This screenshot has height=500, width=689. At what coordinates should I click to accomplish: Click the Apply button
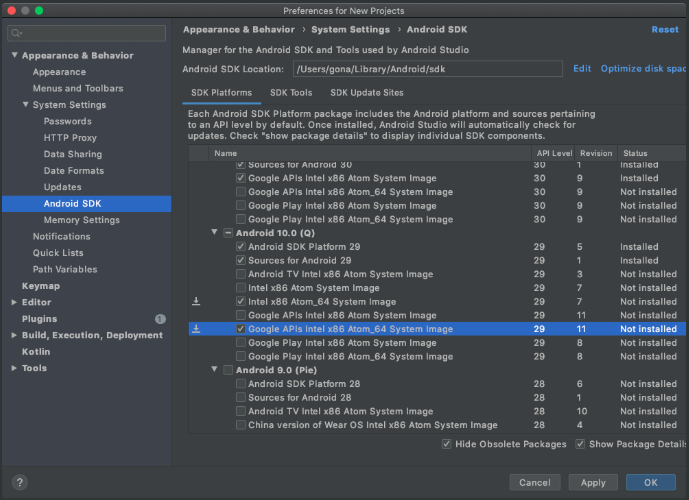coord(593,482)
